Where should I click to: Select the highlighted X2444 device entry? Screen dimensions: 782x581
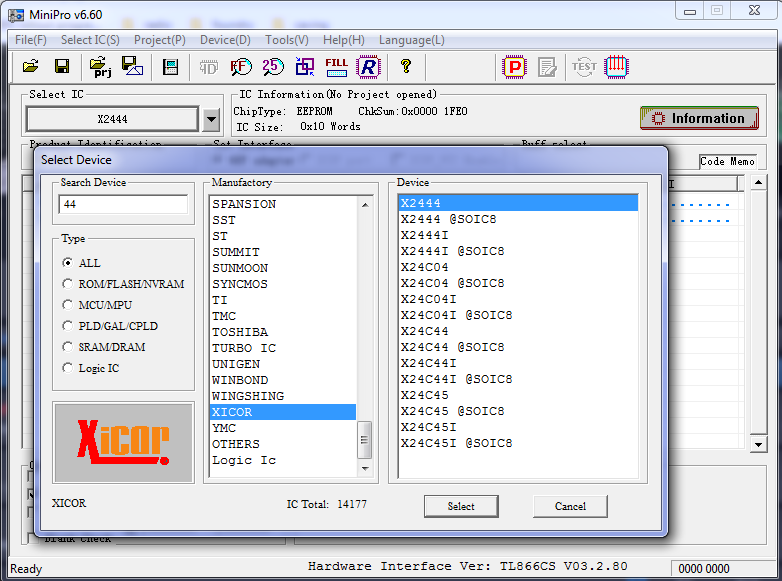click(518, 203)
